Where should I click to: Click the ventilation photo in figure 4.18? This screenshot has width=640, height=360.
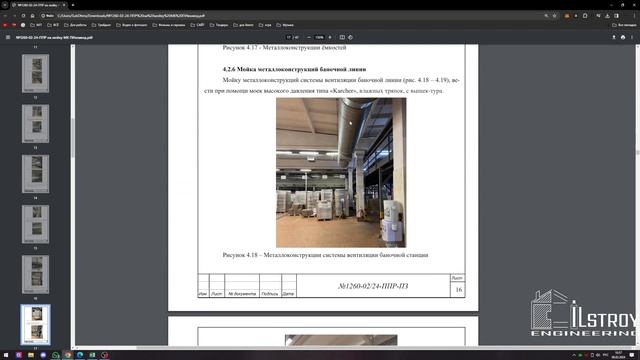pos(341,173)
